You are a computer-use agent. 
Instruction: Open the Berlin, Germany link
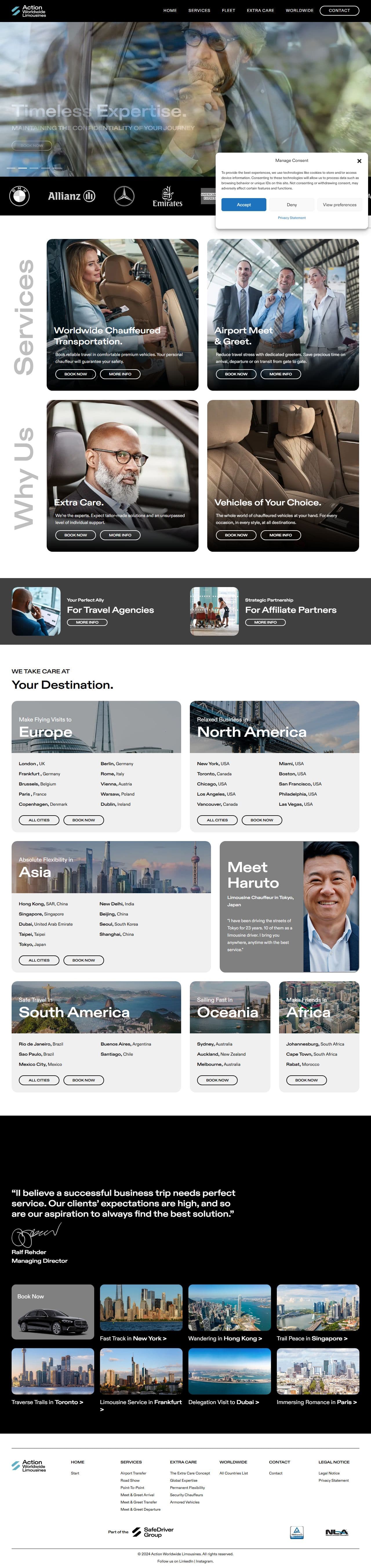[117, 763]
